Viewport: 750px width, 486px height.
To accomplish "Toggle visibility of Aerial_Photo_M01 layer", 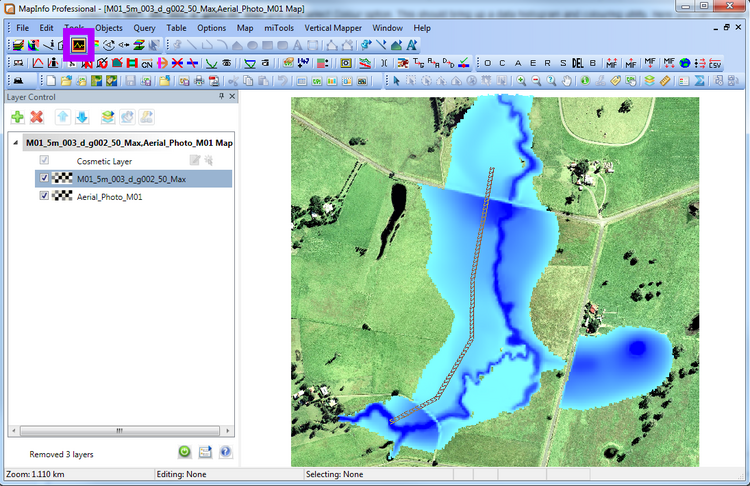I will coord(43,197).
